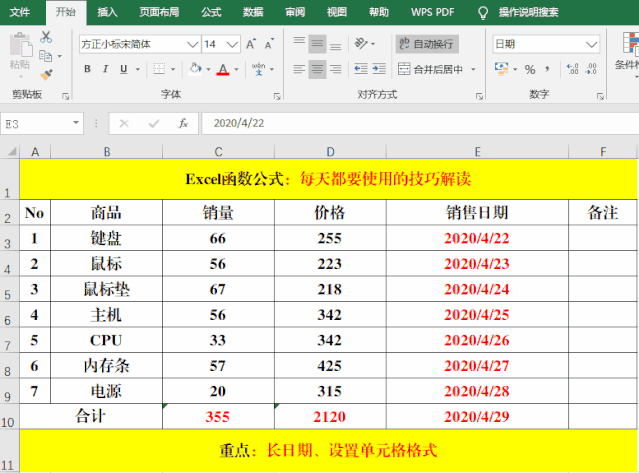Click the Insert Function fx icon
This screenshot has height=473, width=639.
click(x=183, y=123)
